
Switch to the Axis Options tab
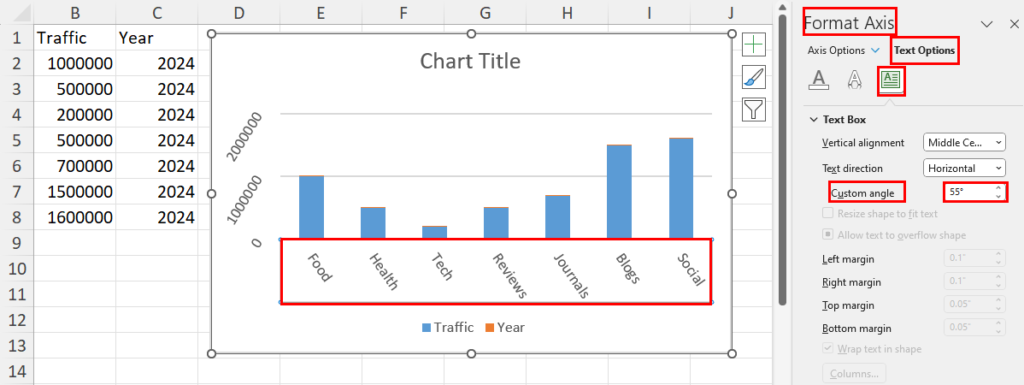click(836, 50)
